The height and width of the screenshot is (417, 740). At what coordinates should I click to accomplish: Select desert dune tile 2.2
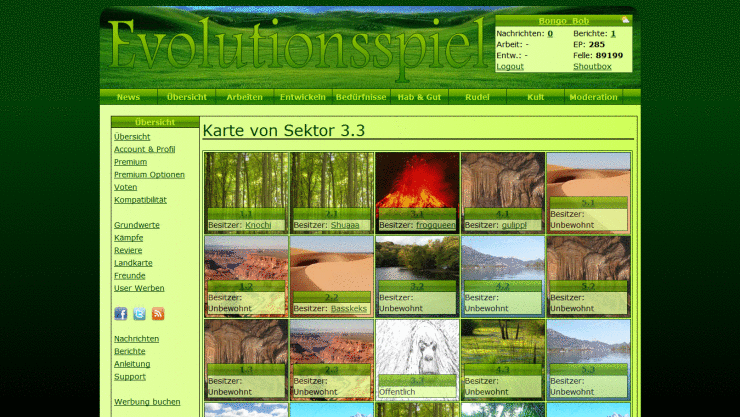[x=332, y=276]
